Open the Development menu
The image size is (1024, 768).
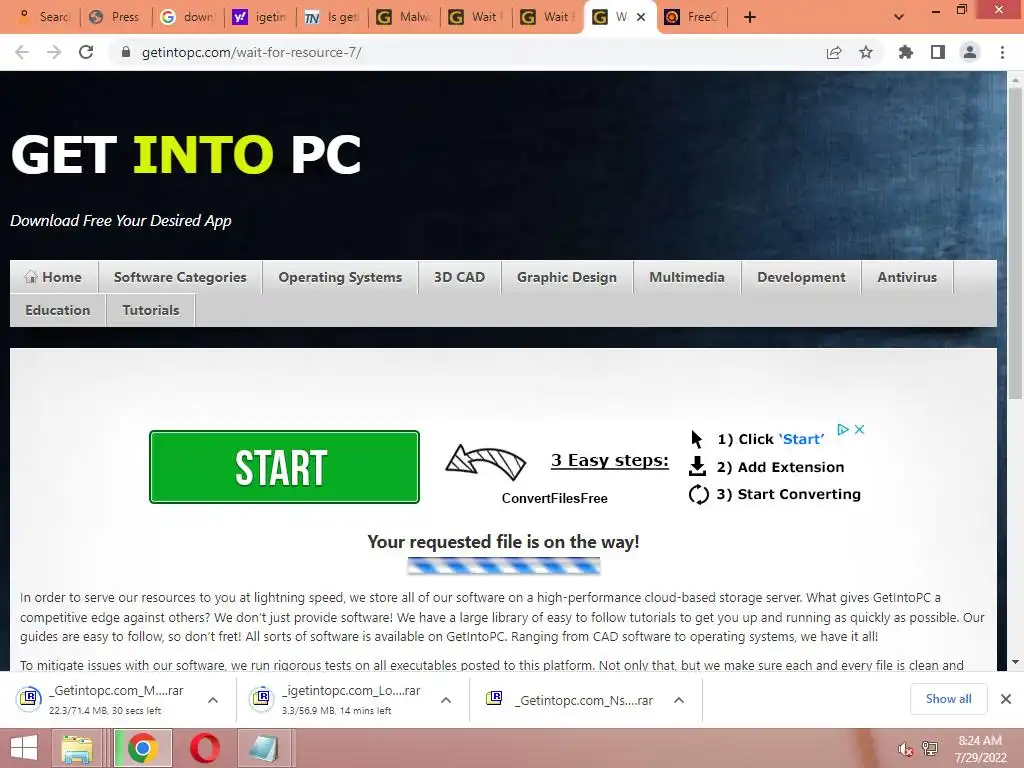click(x=801, y=277)
